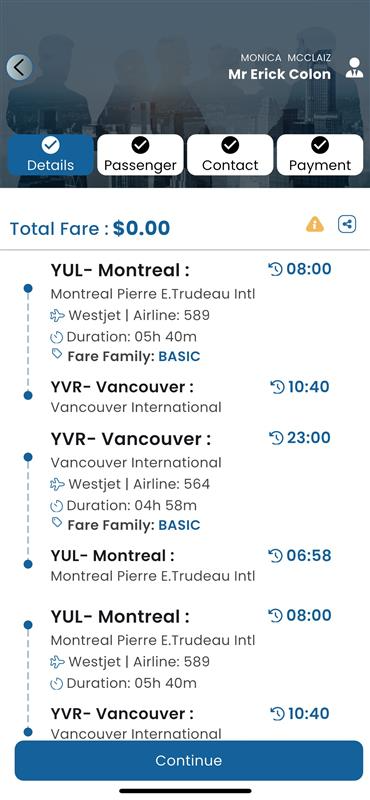
Task: Tap the airplane icon for first Westjet 589
Action: coord(57,316)
